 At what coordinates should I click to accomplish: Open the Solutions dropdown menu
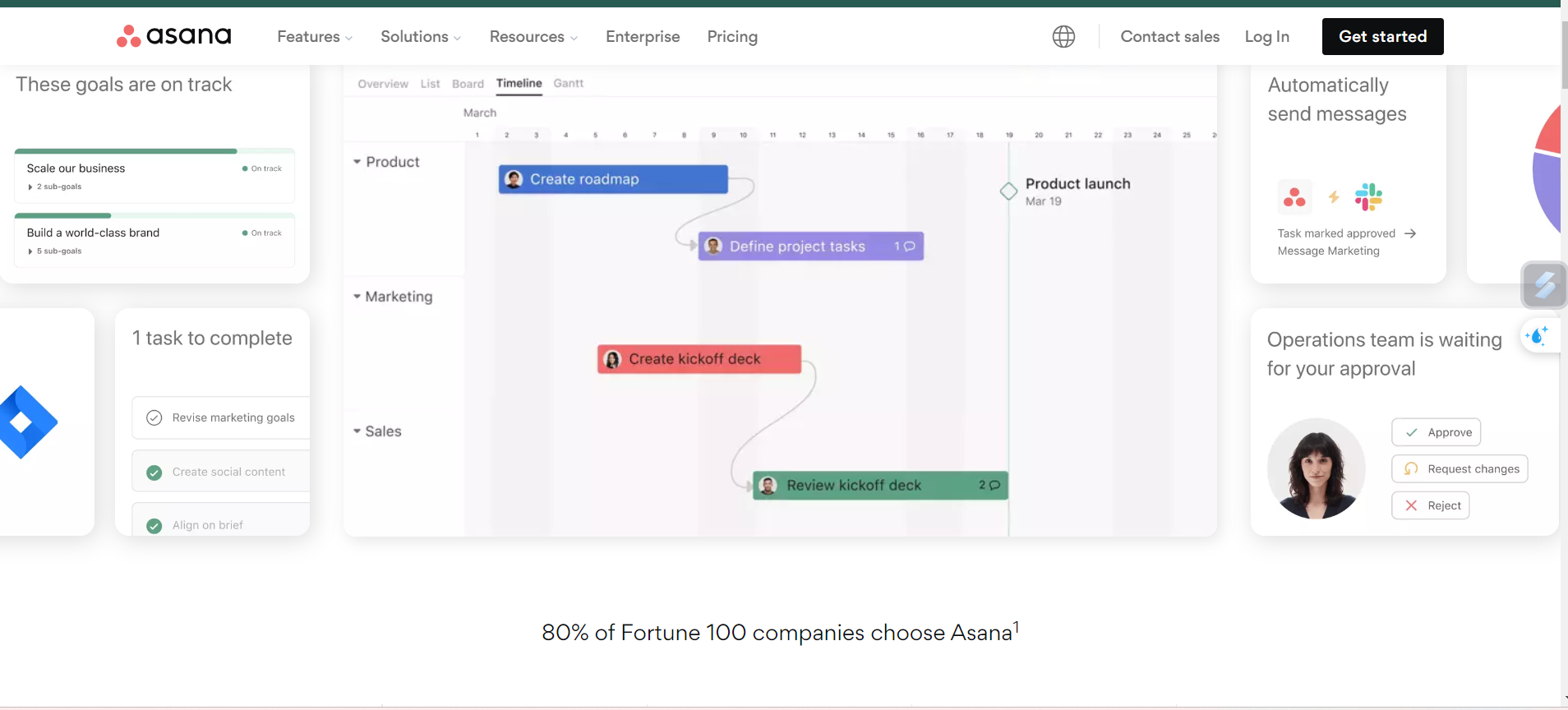tap(421, 37)
